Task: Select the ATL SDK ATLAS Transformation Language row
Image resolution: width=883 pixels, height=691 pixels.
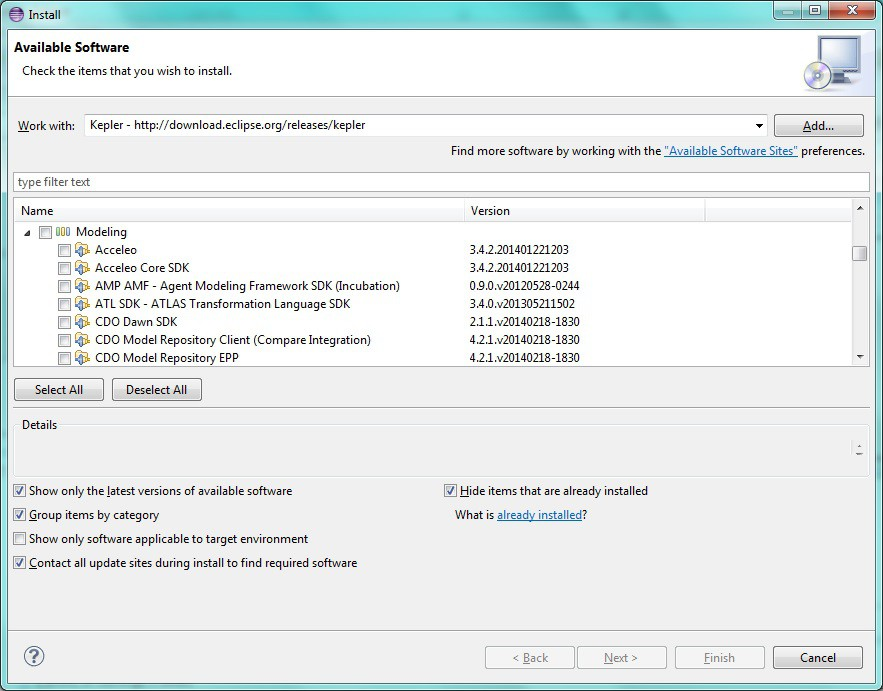Action: pos(222,304)
